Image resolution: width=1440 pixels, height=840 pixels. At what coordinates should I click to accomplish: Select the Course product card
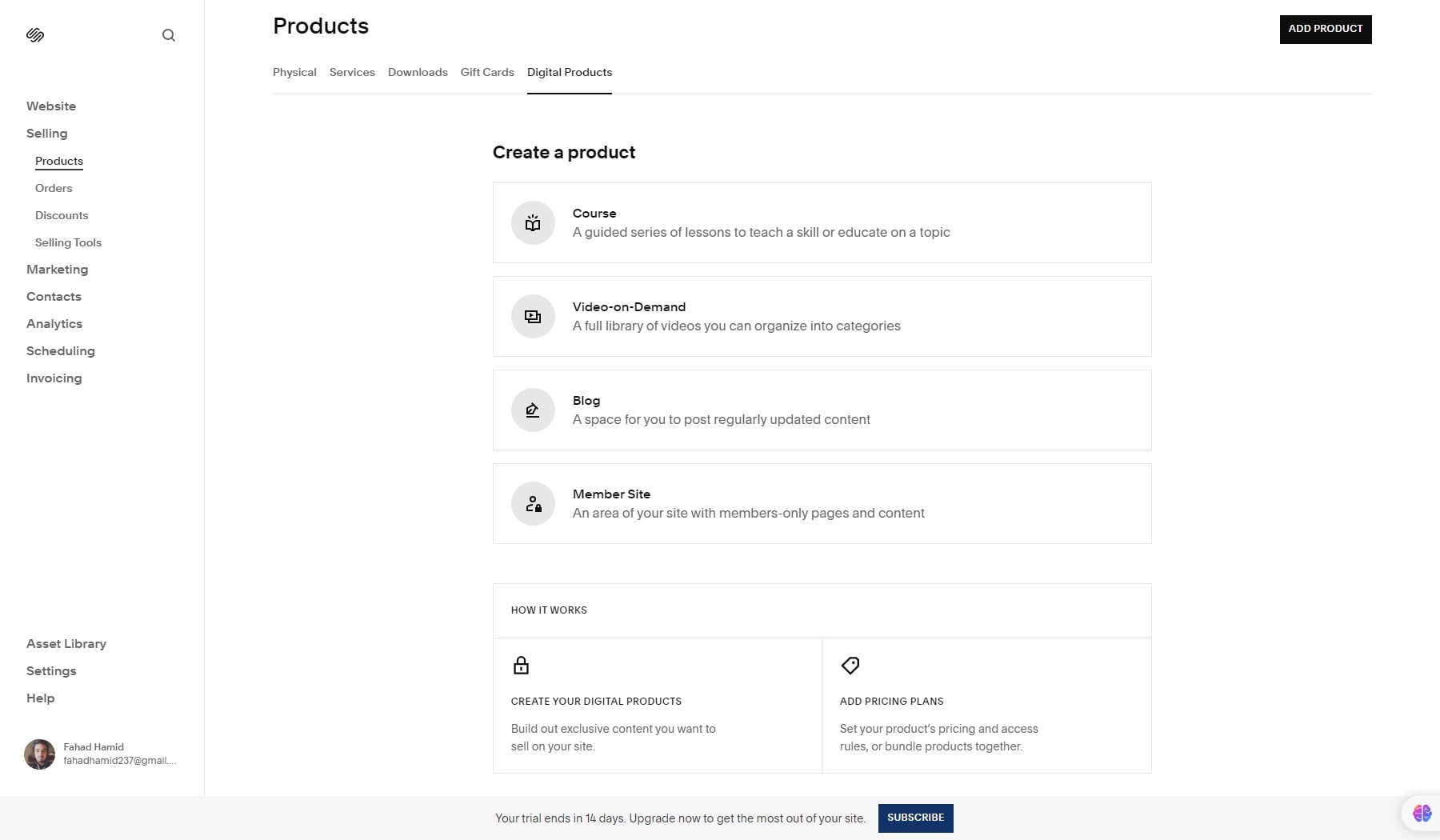[x=822, y=222]
